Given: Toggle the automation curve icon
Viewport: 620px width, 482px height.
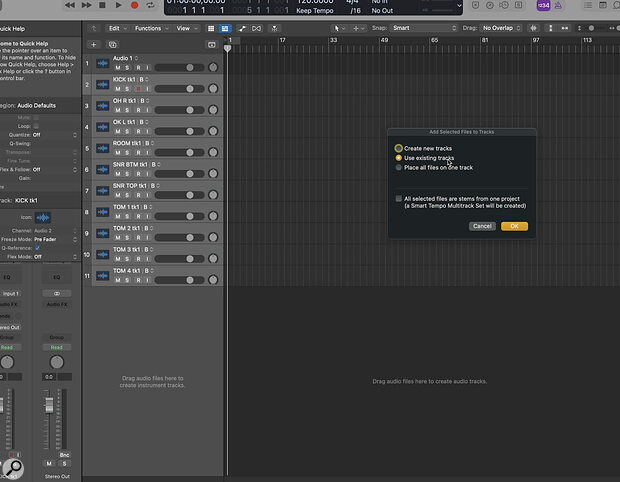Looking at the screenshot, I should [x=242, y=28].
